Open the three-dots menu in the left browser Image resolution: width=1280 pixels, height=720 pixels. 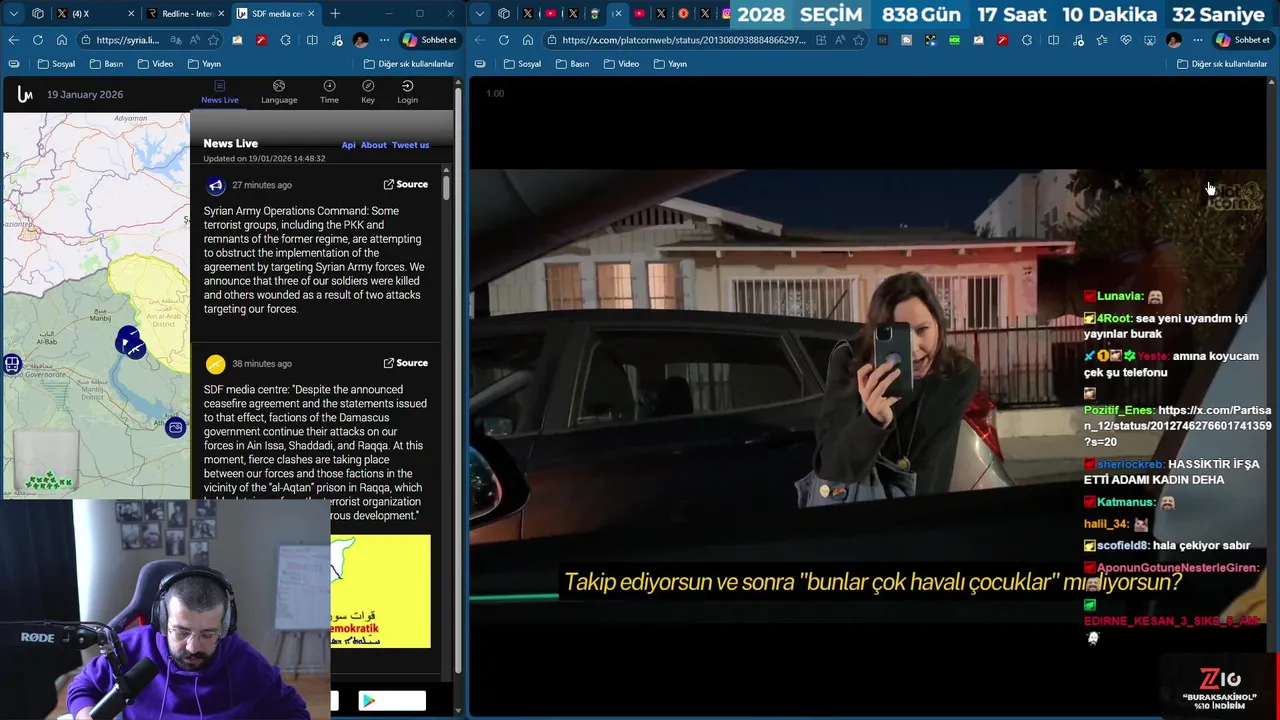click(x=384, y=40)
